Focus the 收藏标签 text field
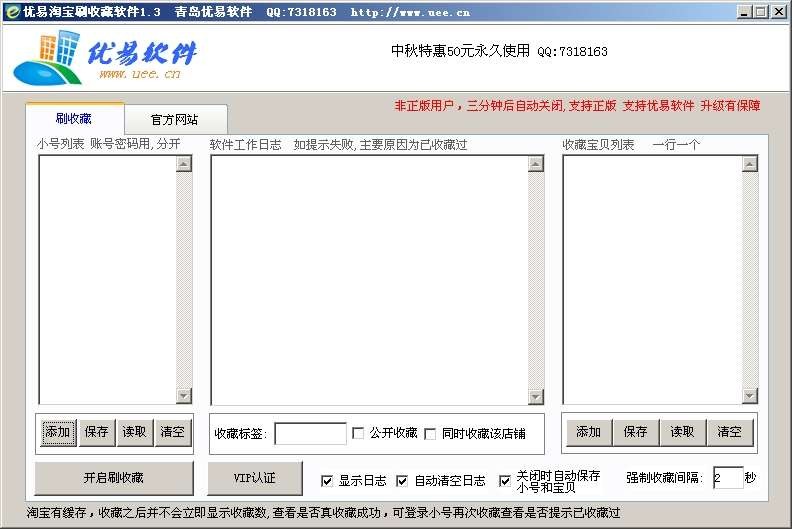This screenshot has height=529, width=792. pos(310,434)
